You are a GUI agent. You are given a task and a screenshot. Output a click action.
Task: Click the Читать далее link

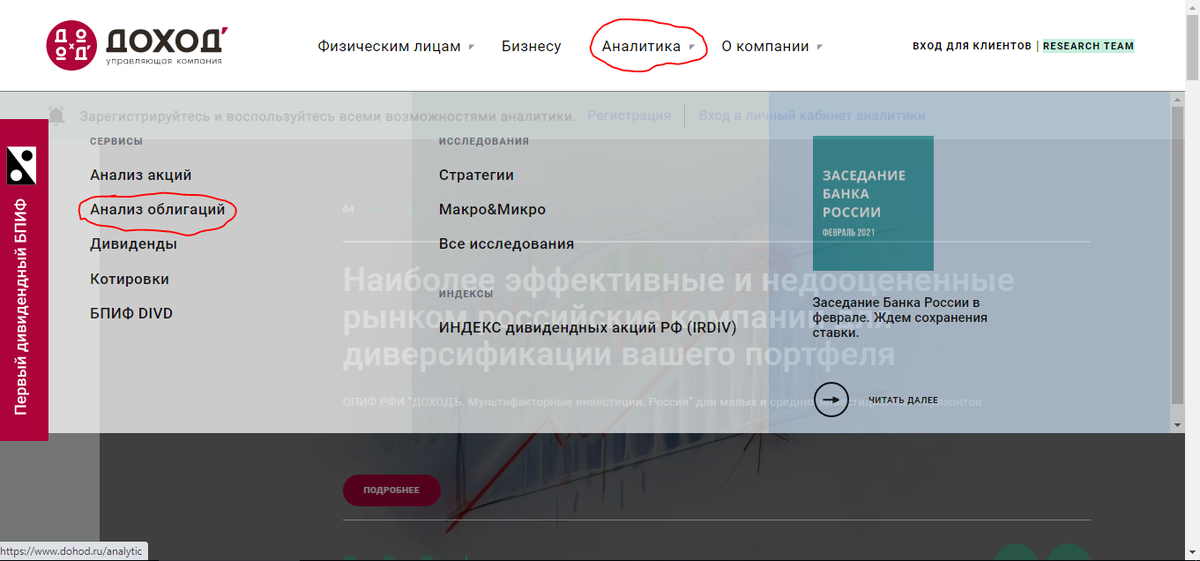click(903, 400)
